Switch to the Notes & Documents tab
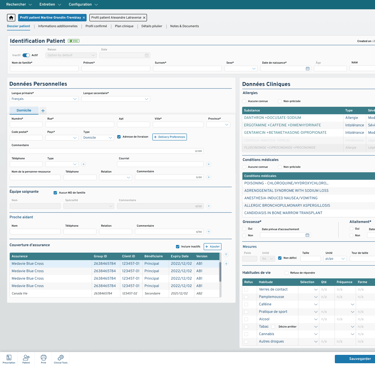Screen dimensions: 375x366 click(x=184, y=26)
